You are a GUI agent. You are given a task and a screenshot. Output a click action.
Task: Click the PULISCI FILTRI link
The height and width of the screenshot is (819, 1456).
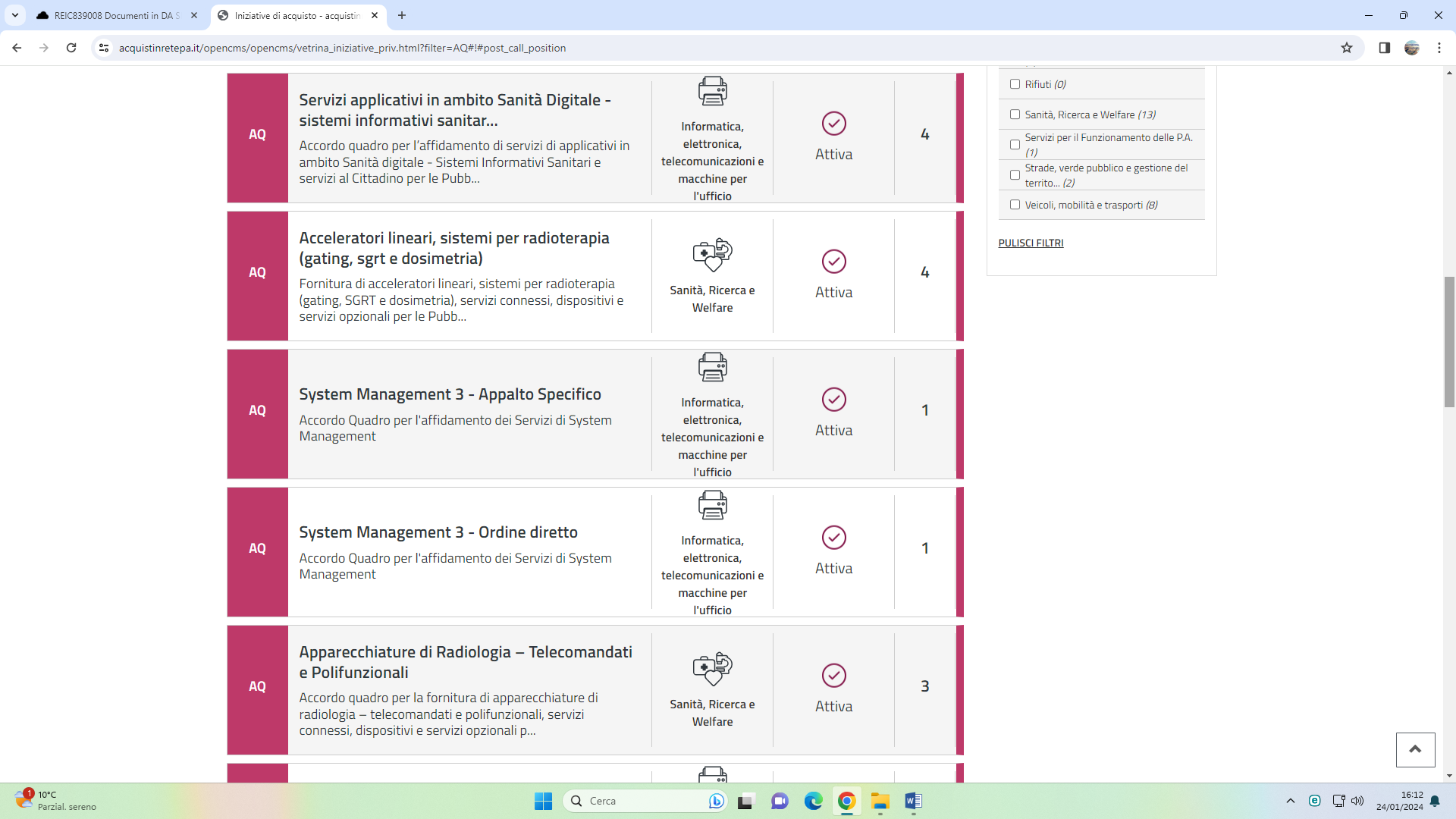point(1031,243)
